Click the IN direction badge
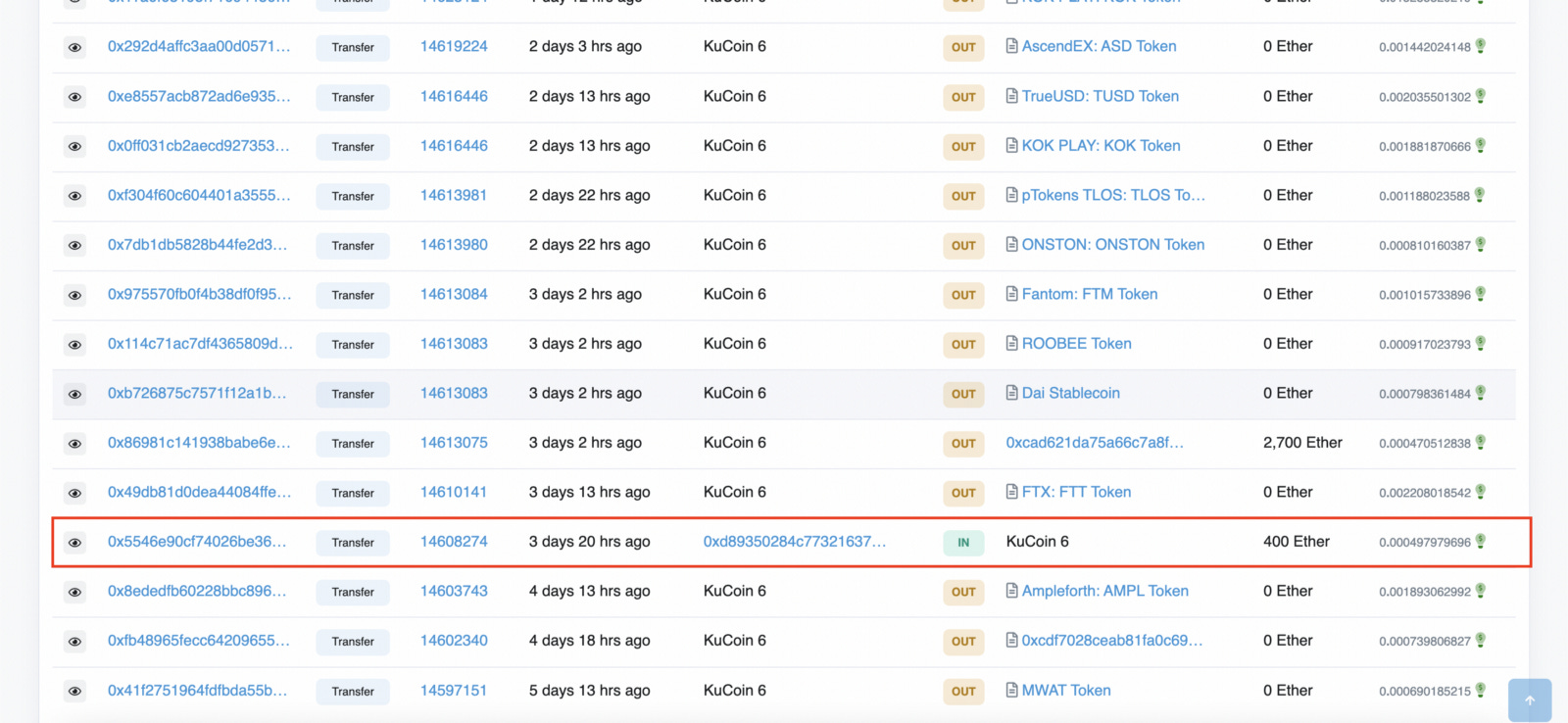The image size is (1568, 723). 963,543
